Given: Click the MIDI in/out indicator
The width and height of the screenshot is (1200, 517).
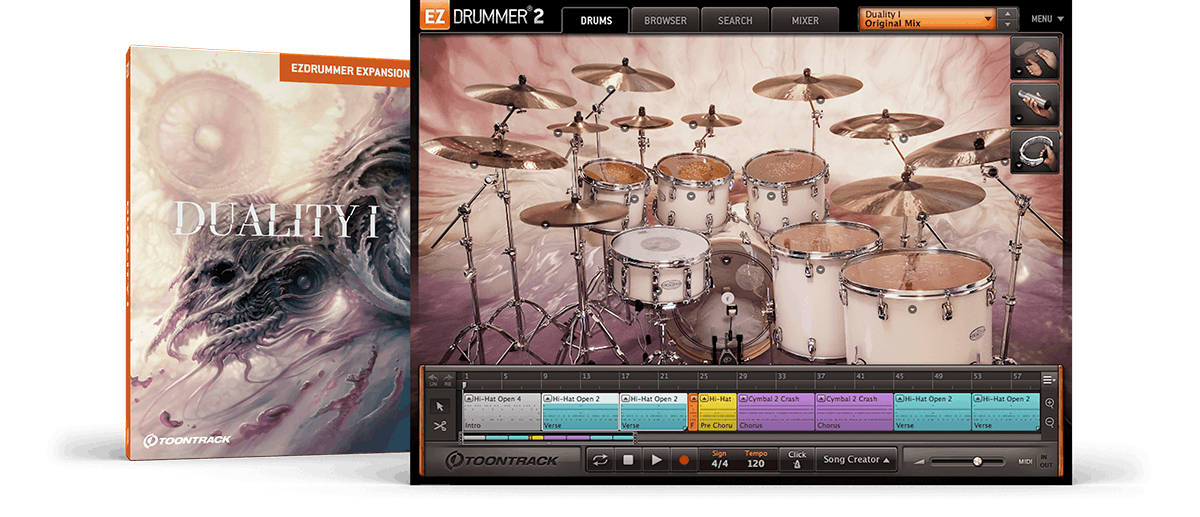Looking at the screenshot, I should click(1034, 460).
